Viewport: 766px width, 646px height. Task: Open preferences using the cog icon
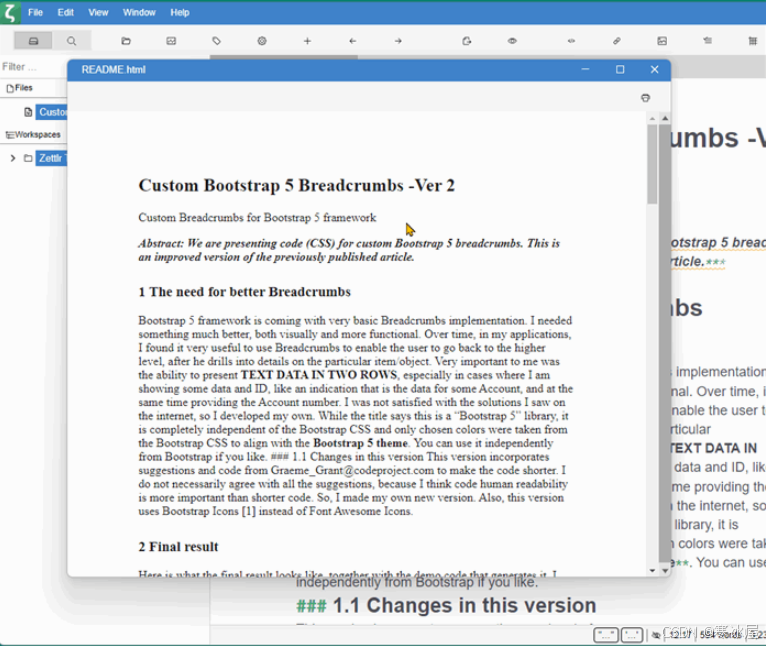click(x=262, y=41)
